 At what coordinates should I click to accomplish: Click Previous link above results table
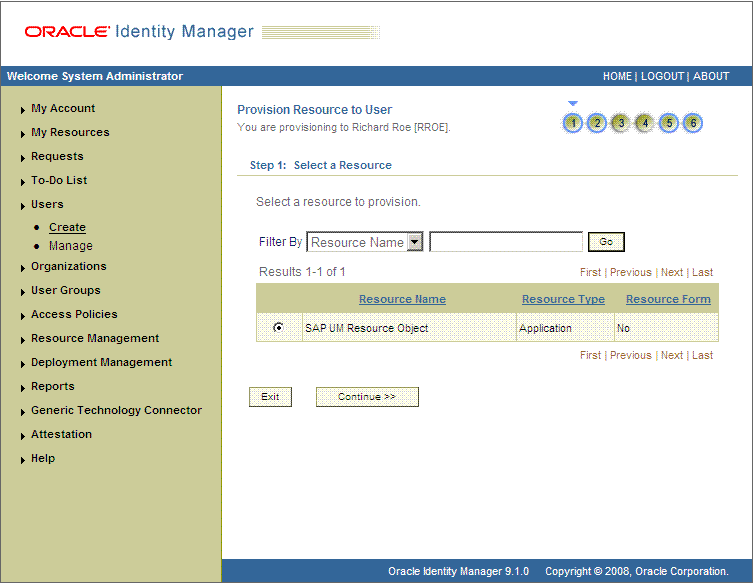pos(631,272)
